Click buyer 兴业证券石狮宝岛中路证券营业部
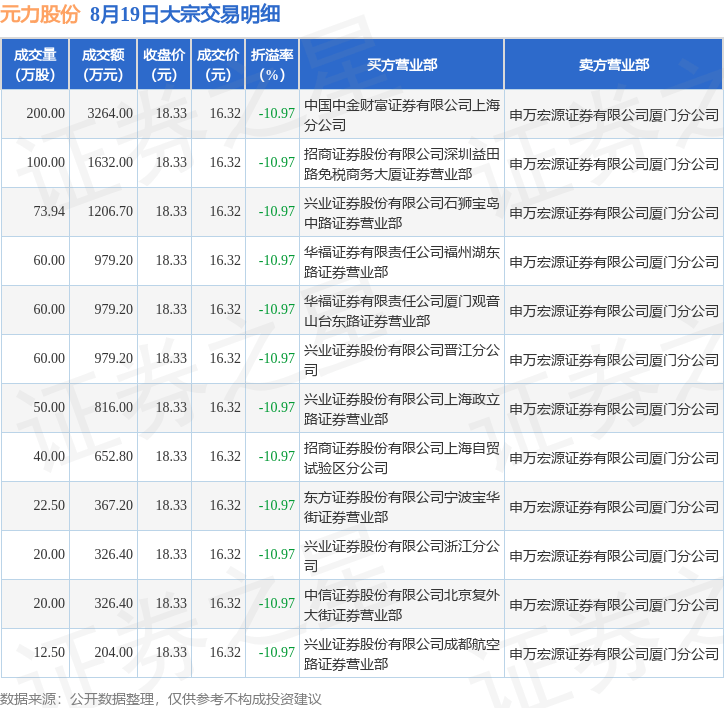Viewport: 724px width, 708px height. point(402,213)
